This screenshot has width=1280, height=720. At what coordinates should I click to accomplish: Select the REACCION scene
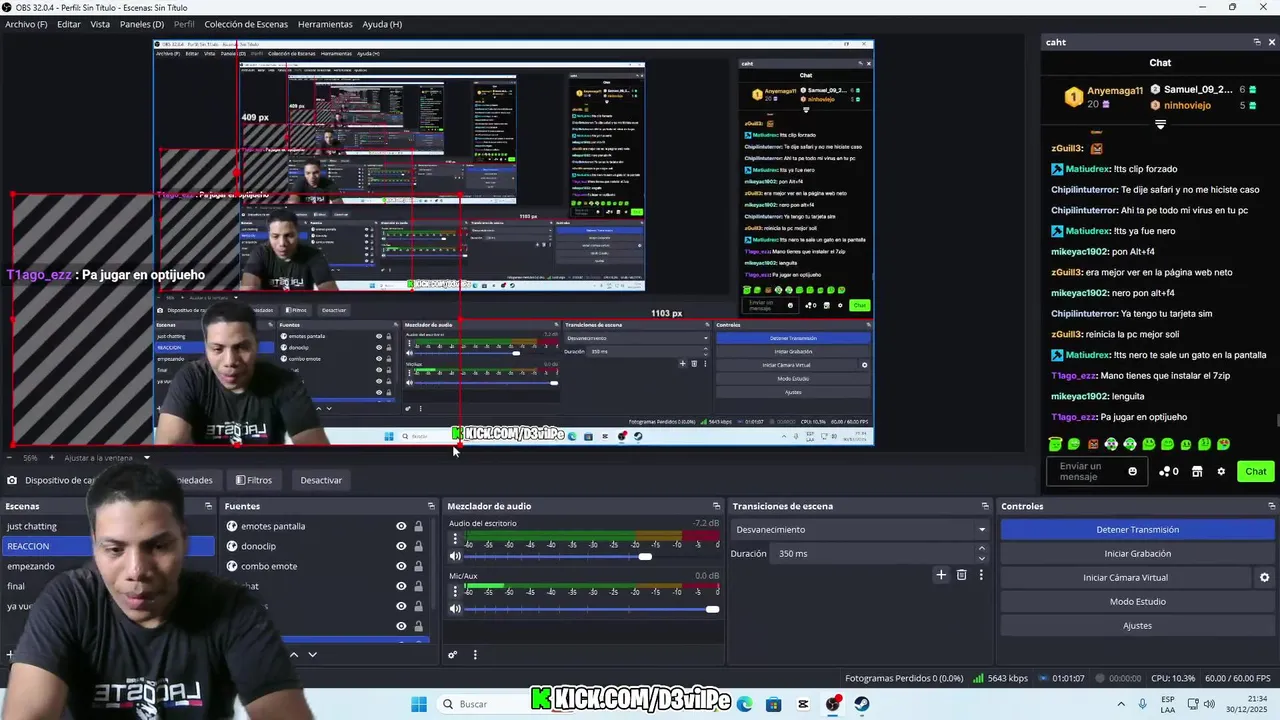[108, 546]
